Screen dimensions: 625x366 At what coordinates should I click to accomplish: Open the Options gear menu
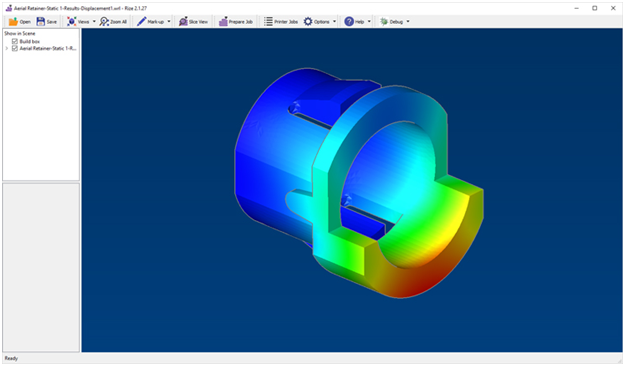(308, 22)
